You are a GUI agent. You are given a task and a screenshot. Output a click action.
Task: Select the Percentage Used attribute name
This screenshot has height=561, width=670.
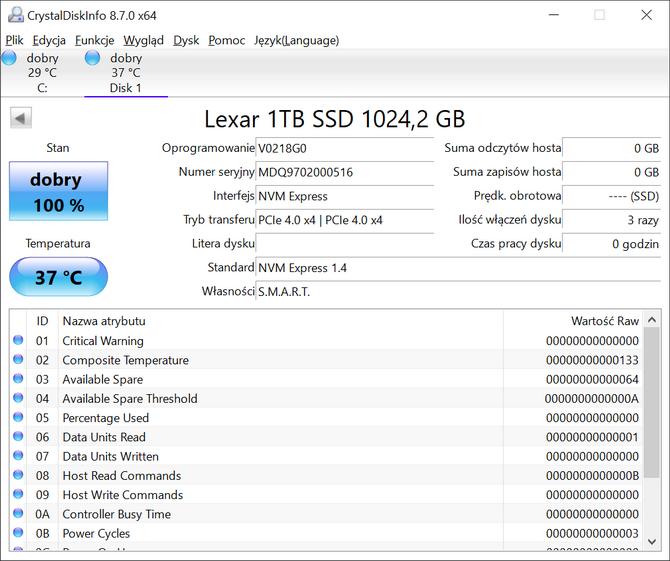coord(106,418)
